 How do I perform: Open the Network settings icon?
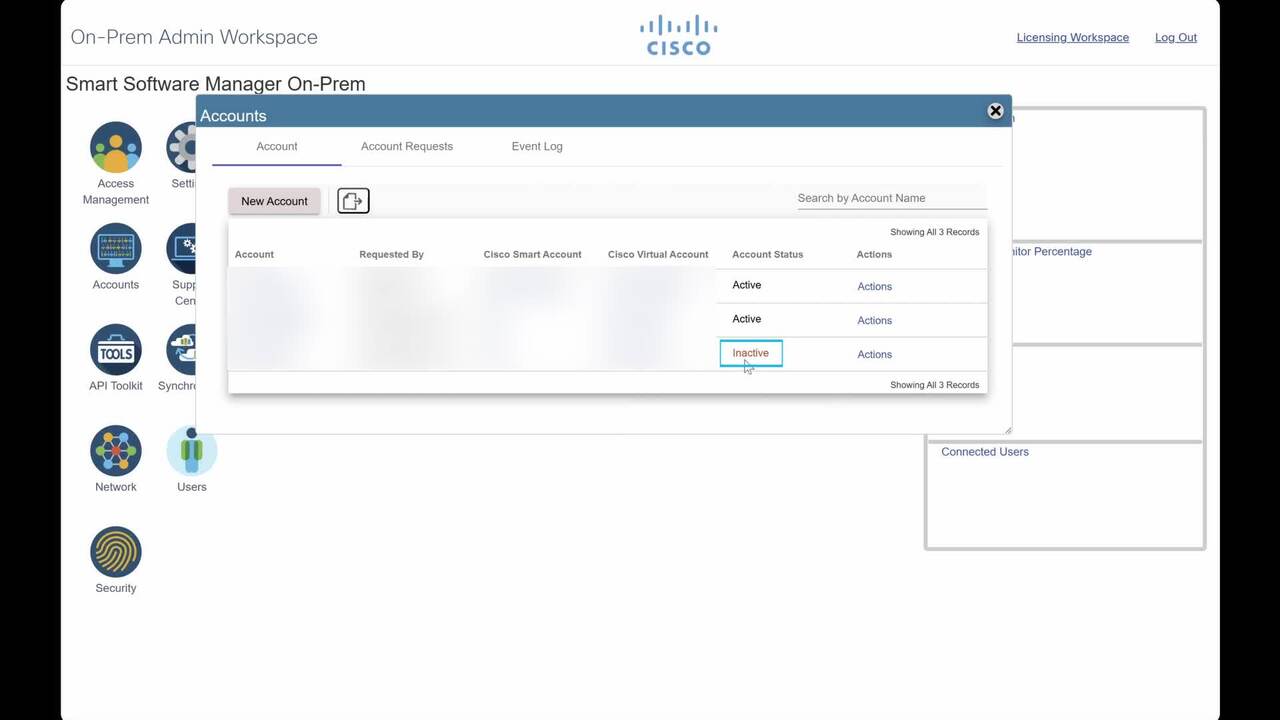[x=115, y=451]
